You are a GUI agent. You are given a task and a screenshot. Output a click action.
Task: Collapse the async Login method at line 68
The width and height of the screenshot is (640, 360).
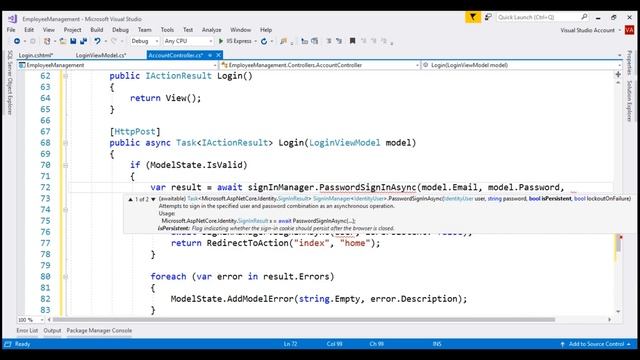(65, 143)
